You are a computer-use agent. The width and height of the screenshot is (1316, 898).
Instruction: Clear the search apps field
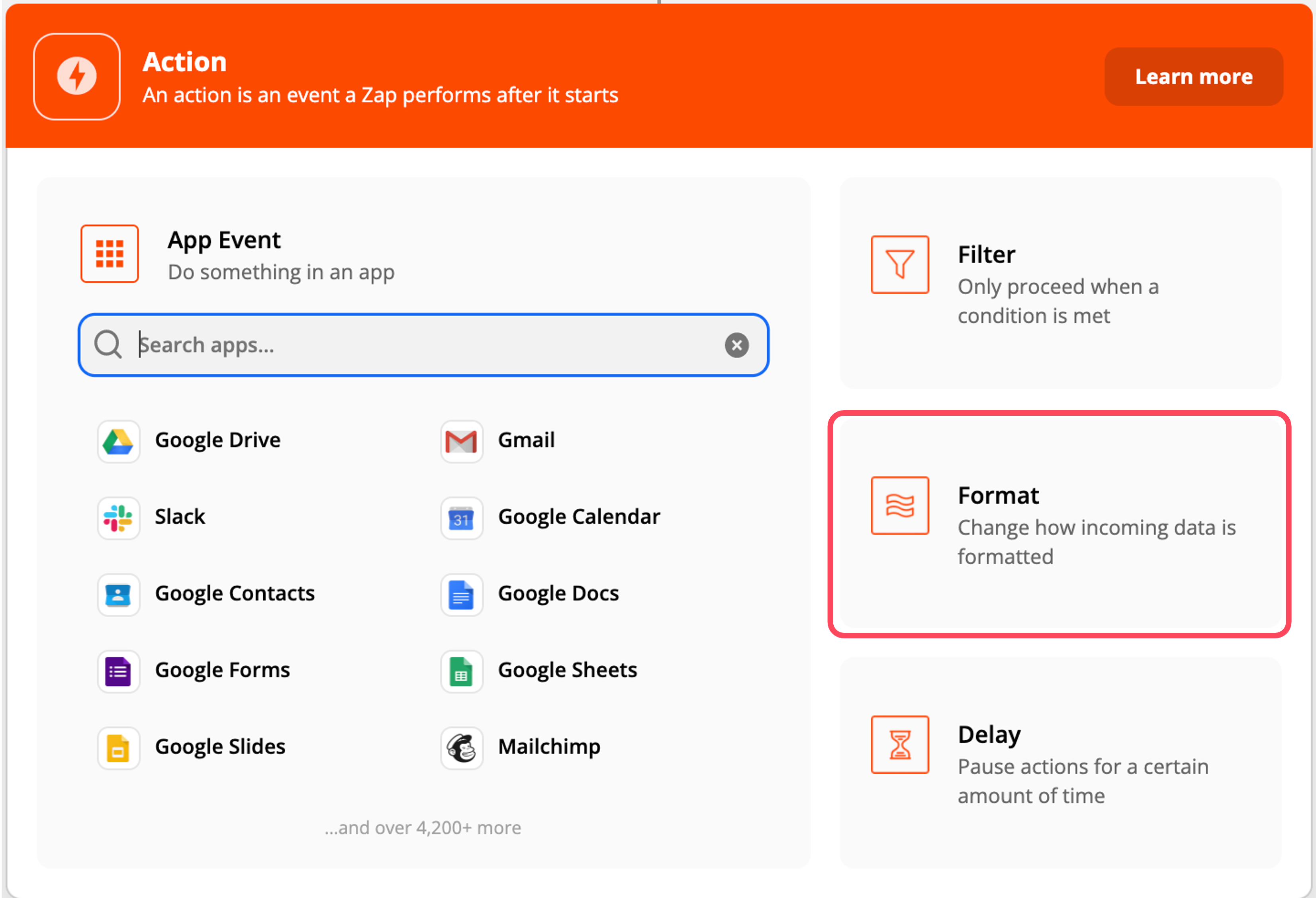[x=737, y=345]
